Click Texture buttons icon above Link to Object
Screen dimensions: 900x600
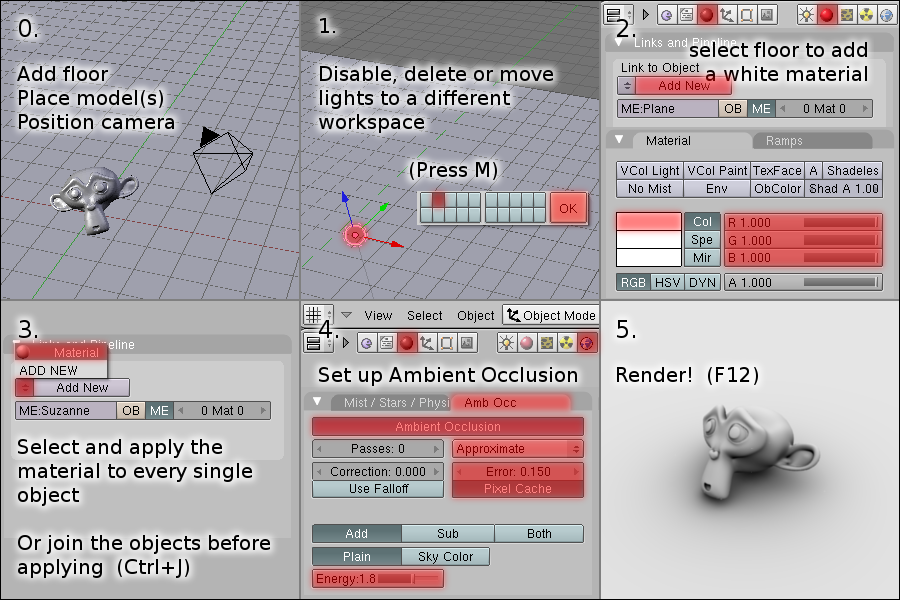coord(847,15)
